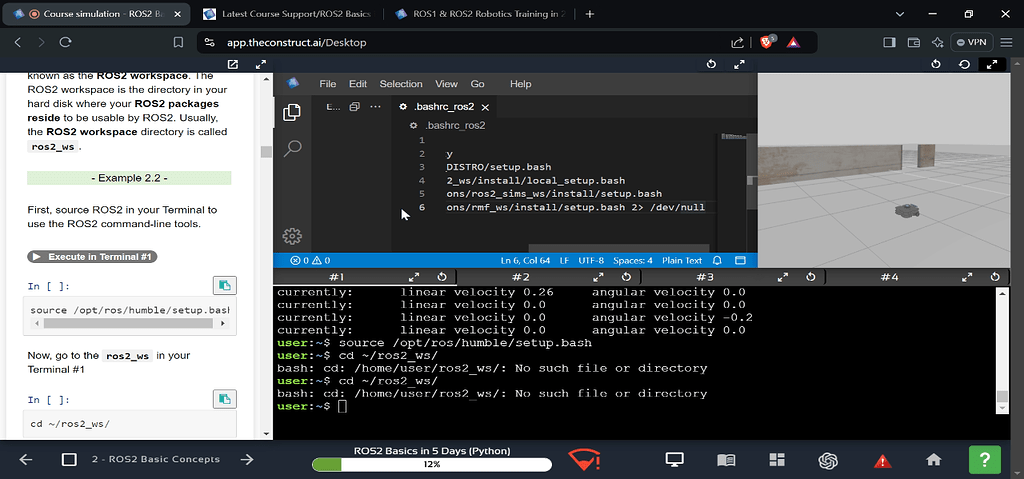This screenshot has width=1024, height=479.
Task: Open the unit list square icon in the bottom bar
Action: (x=69, y=459)
